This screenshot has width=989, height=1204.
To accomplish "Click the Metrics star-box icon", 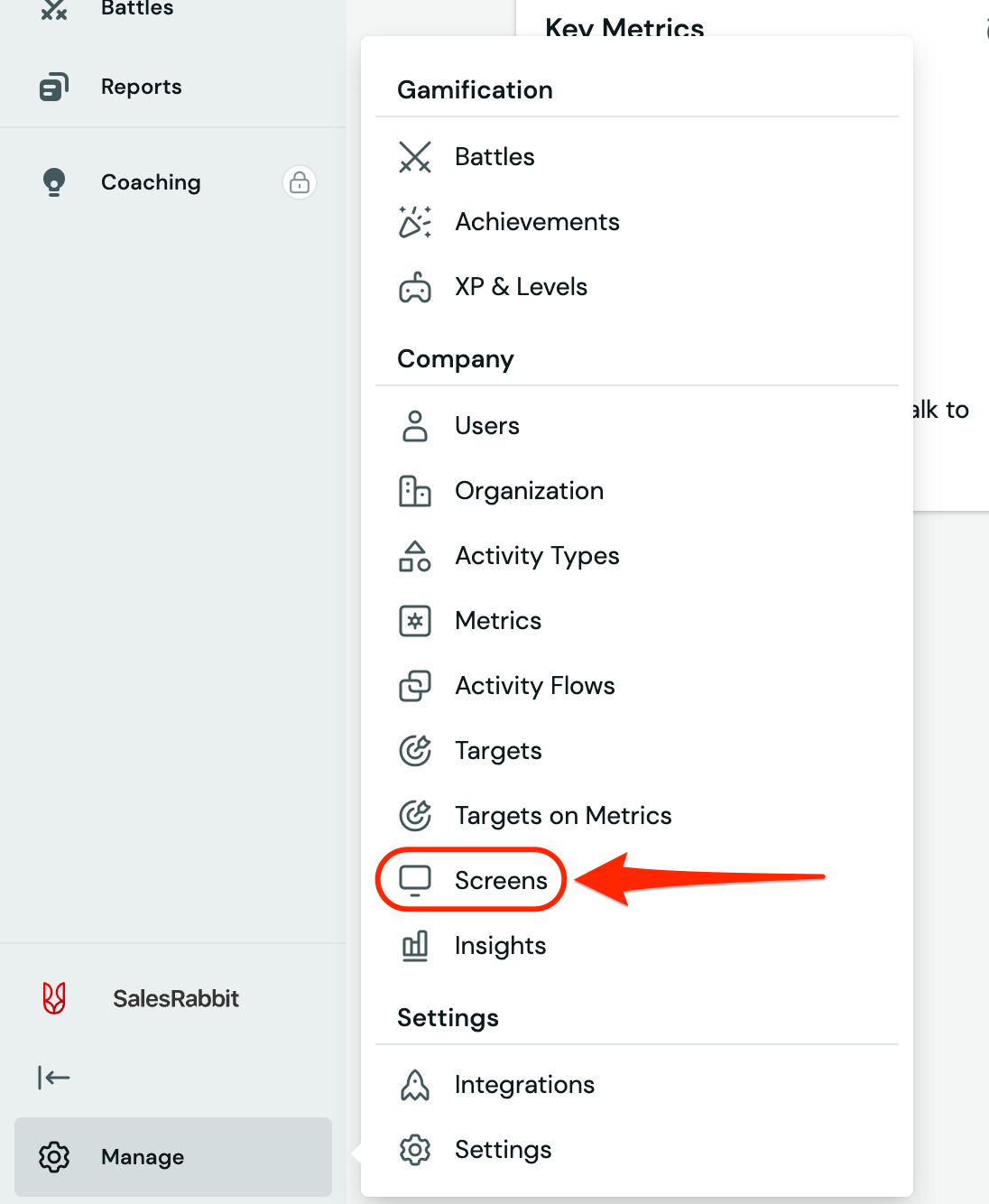I will click(415, 621).
